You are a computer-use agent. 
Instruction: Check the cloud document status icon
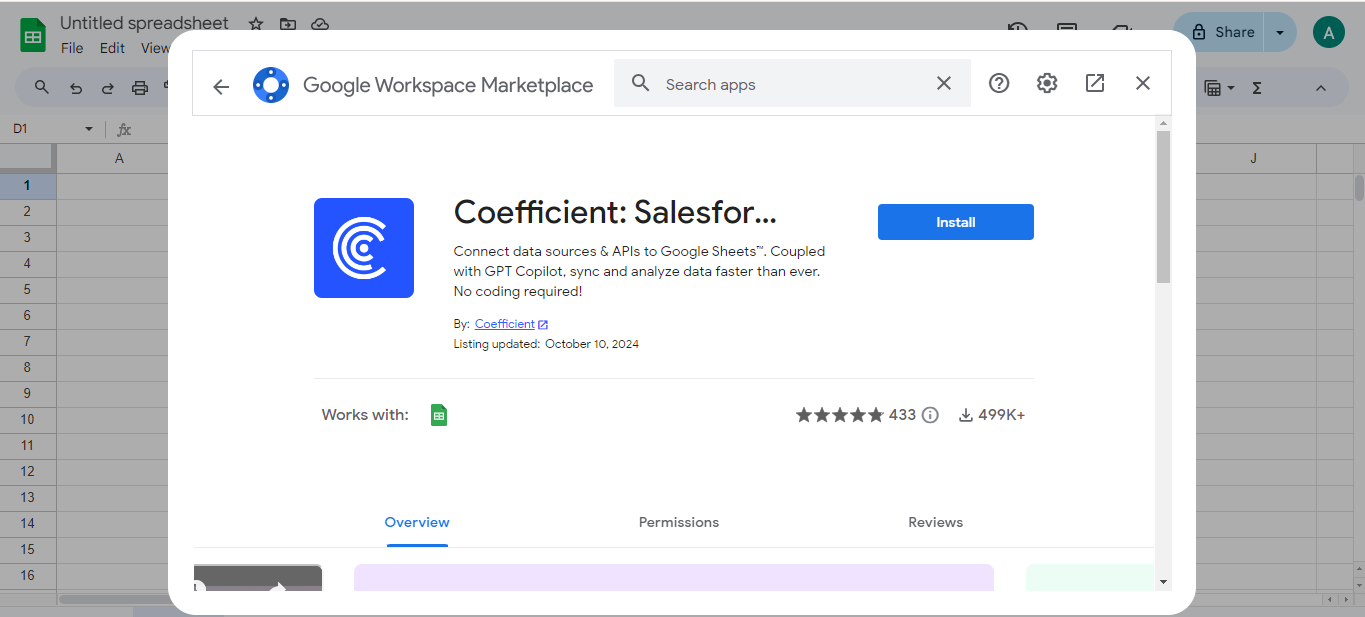click(320, 24)
